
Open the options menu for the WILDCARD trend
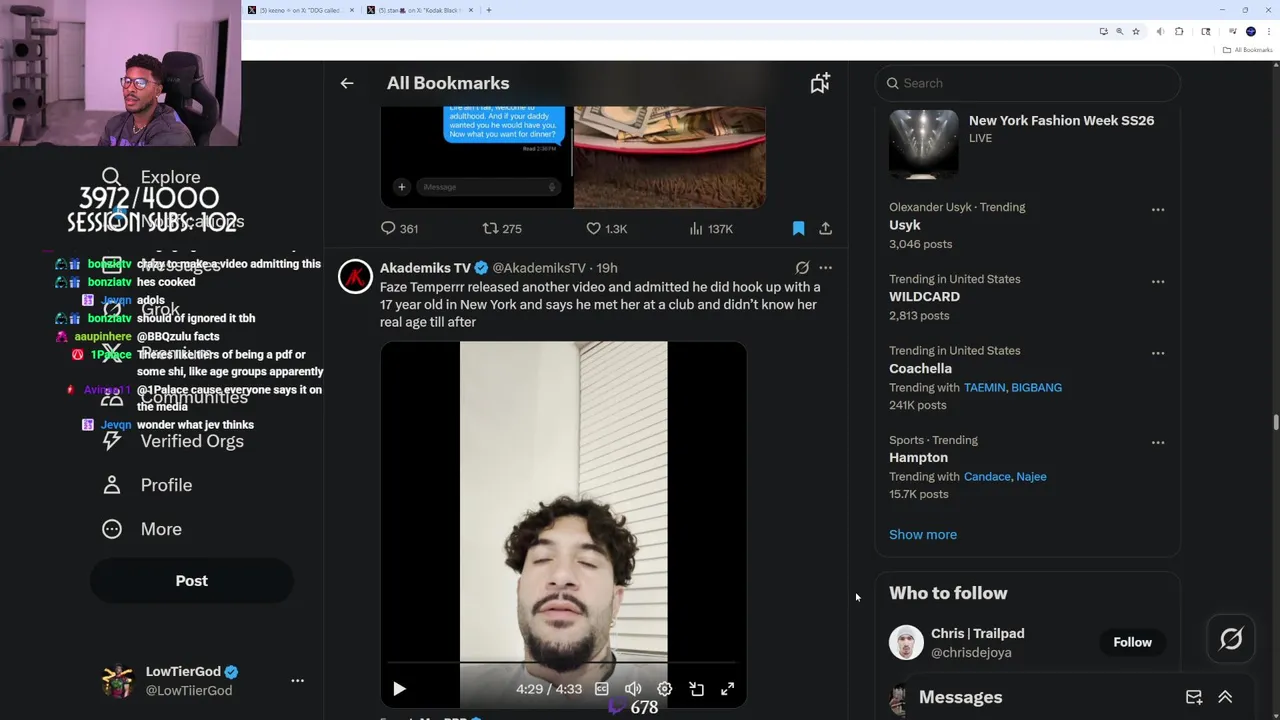click(1158, 282)
